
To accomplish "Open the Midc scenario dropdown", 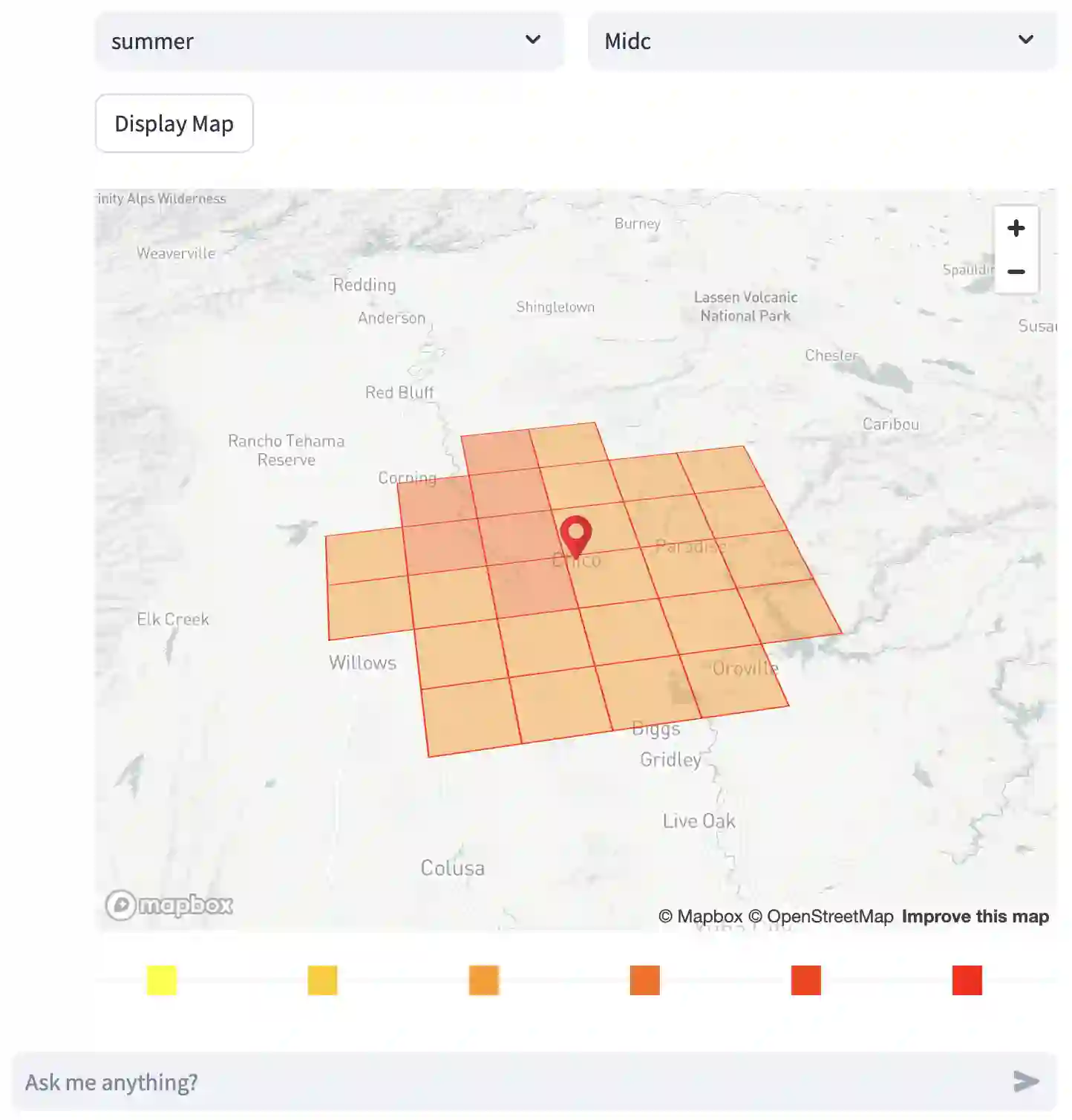I will 822,41.
